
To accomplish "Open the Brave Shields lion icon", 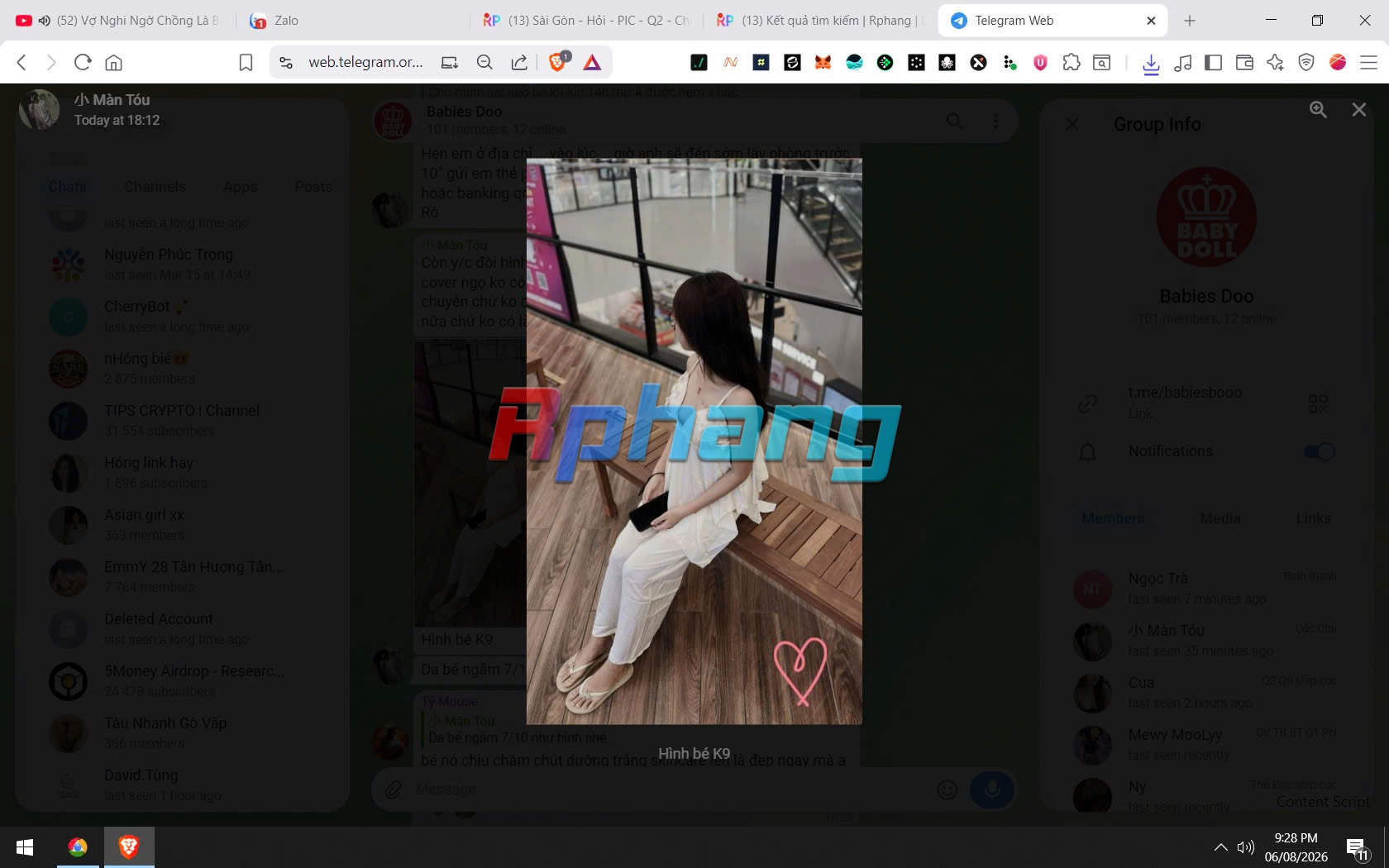I will (x=558, y=61).
